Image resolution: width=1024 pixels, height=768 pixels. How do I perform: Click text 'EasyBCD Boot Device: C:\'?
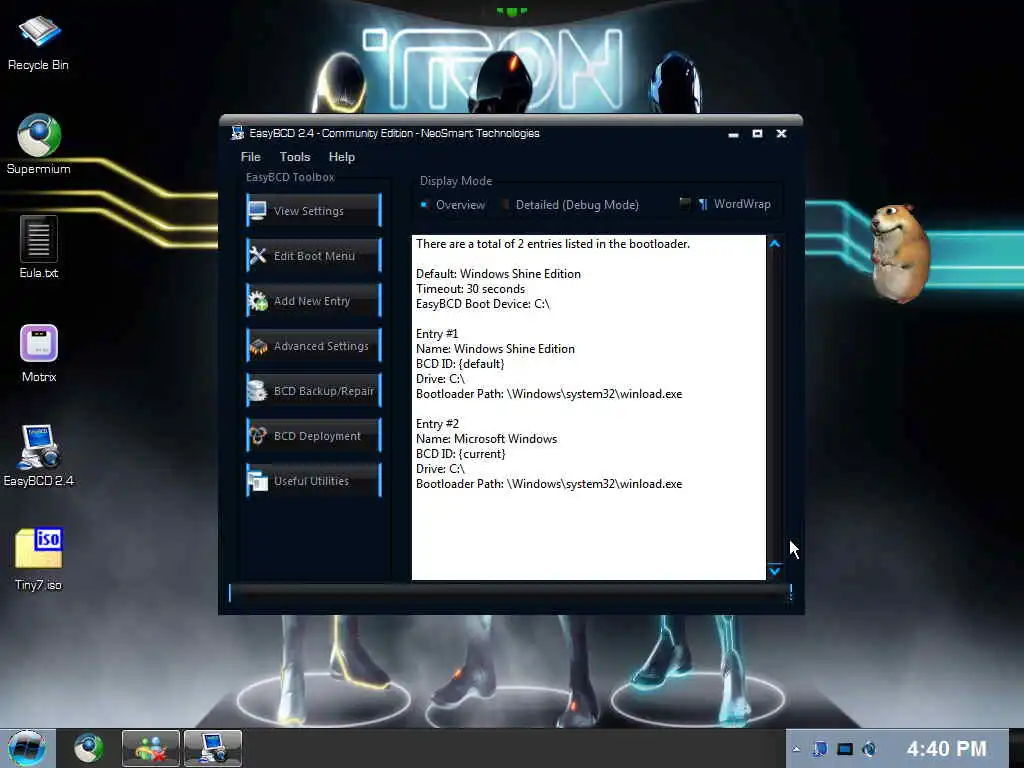click(x=483, y=304)
